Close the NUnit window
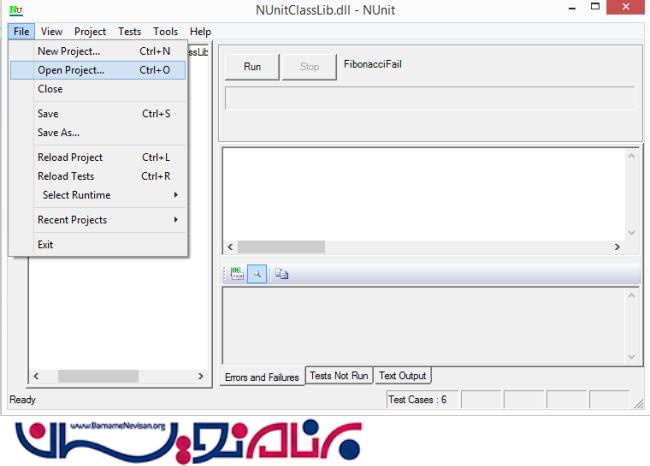The height and width of the screenshot is (466, 650). tap(626, 7)
